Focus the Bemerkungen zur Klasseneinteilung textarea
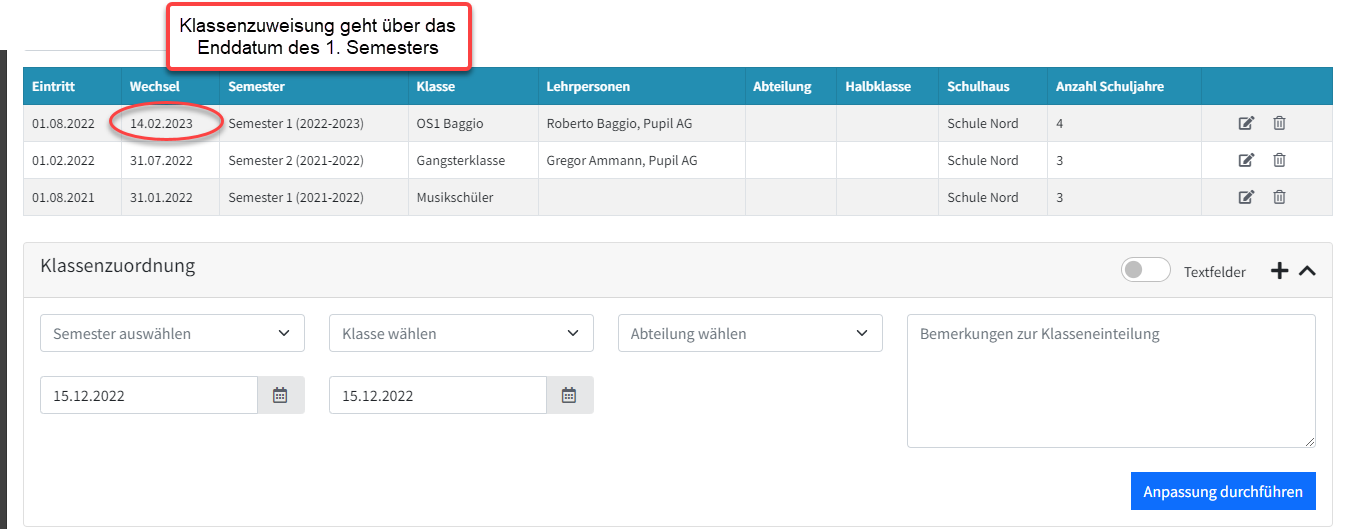 point(1111,381)
